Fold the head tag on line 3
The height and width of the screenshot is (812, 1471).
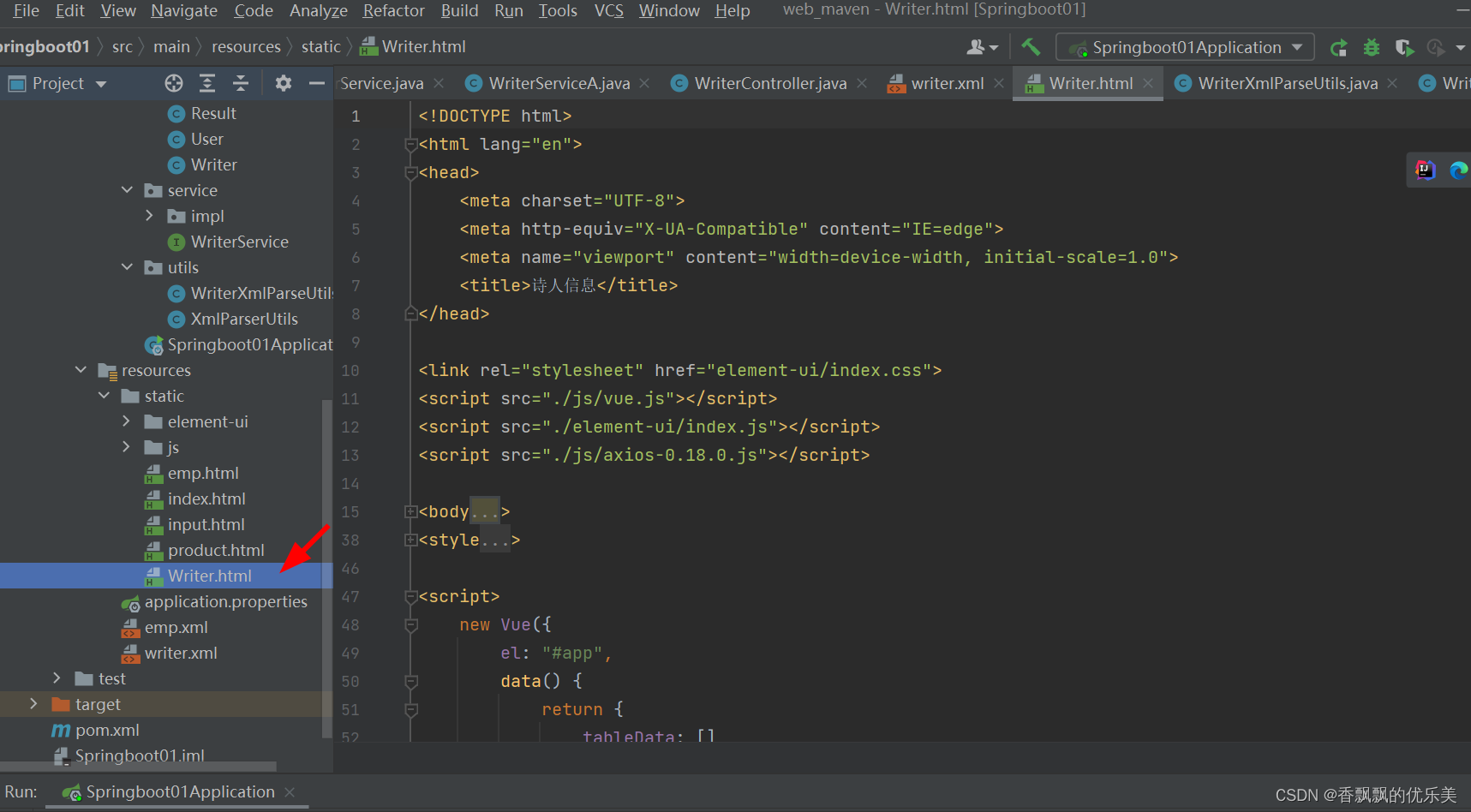(410, 172)
